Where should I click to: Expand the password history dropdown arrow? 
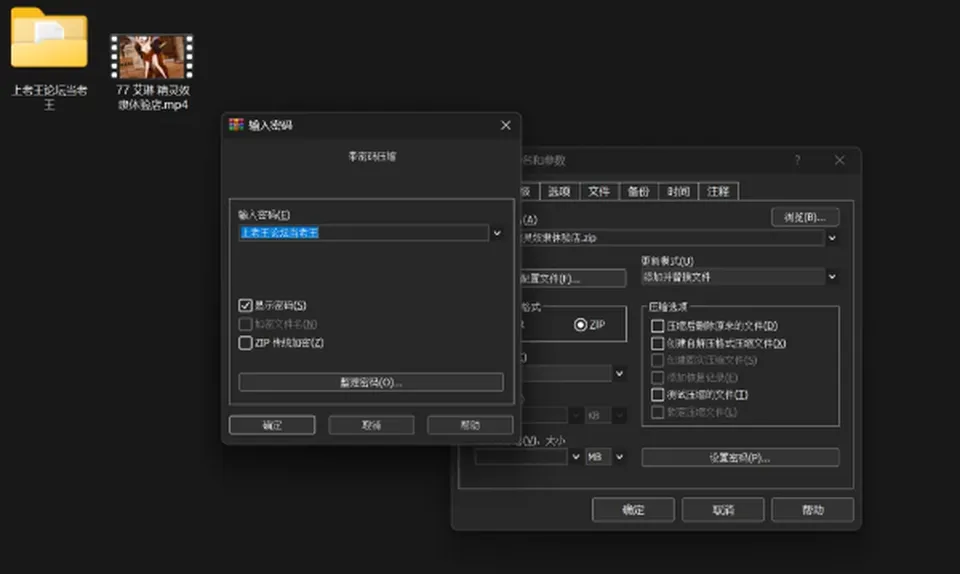click(x=497, y=233)
